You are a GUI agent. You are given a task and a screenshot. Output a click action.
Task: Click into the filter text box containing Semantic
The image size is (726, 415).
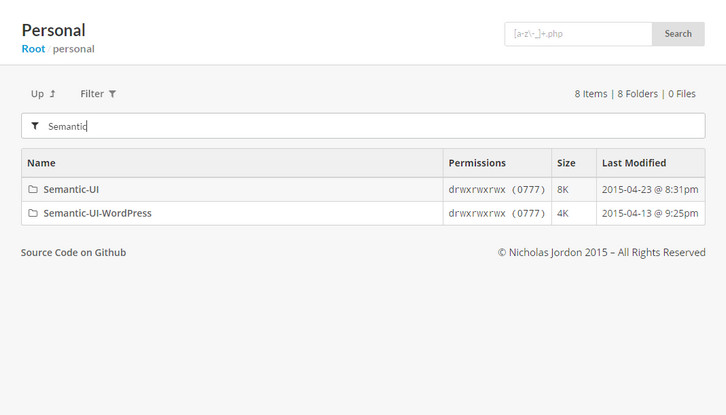pos(370,126)
